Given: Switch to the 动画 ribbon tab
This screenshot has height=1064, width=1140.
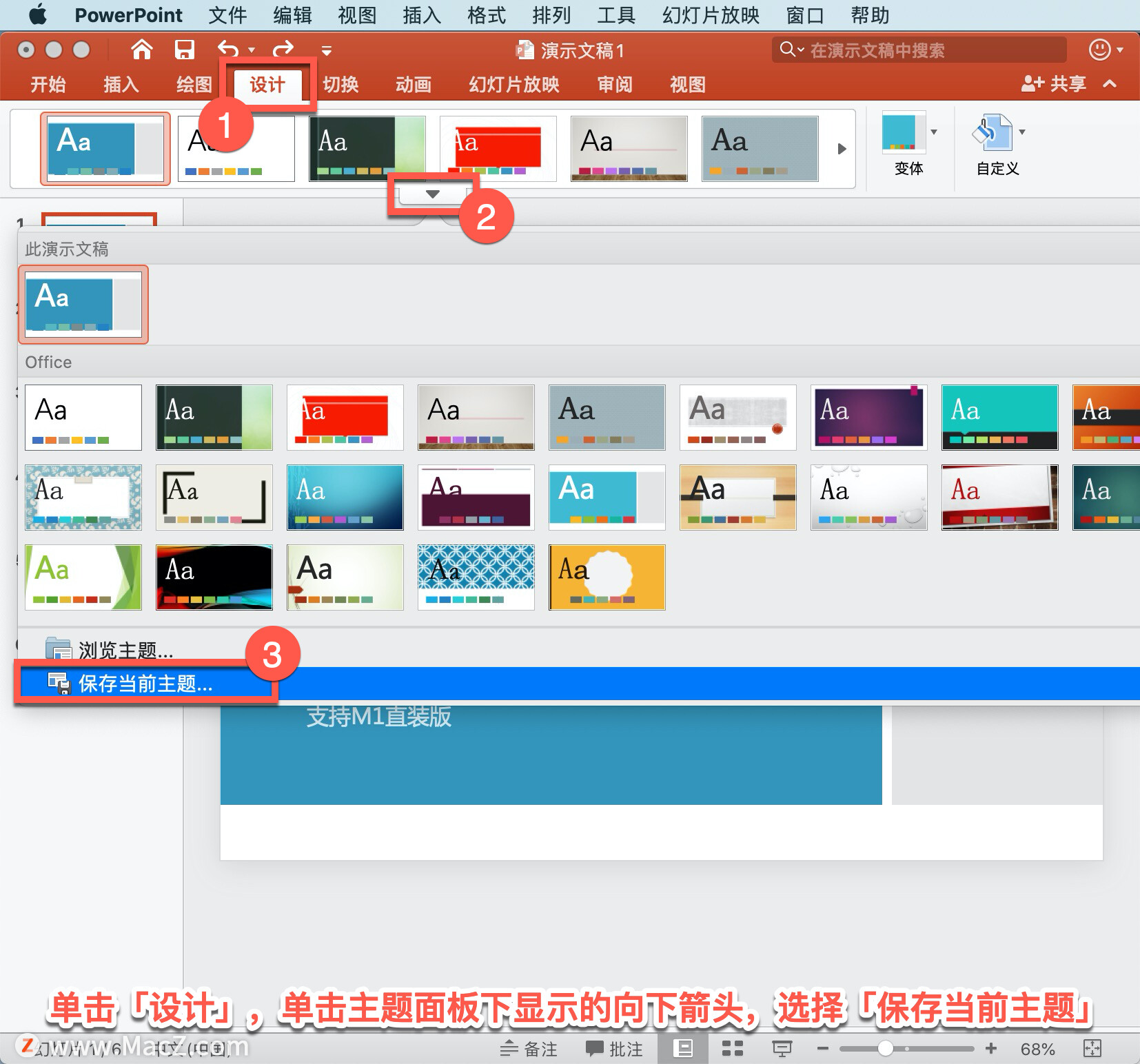Looking at the screenshot, I should [414, 84].
